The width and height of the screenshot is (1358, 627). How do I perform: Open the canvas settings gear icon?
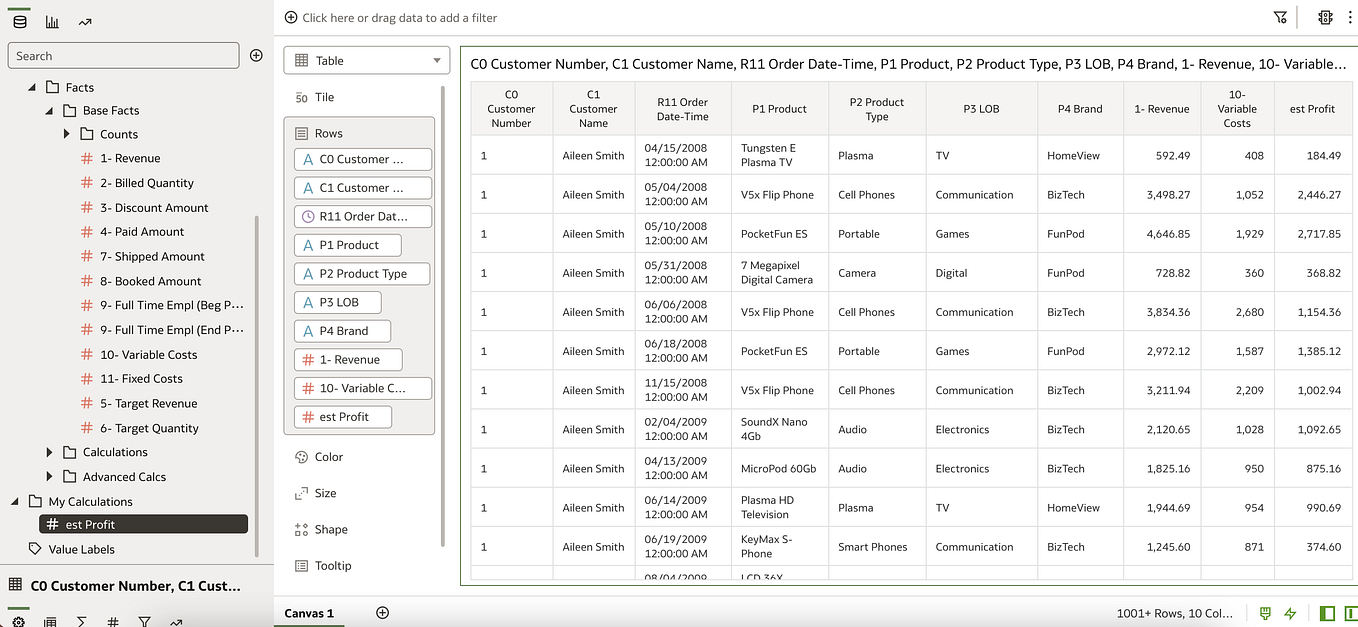[18, 621]
